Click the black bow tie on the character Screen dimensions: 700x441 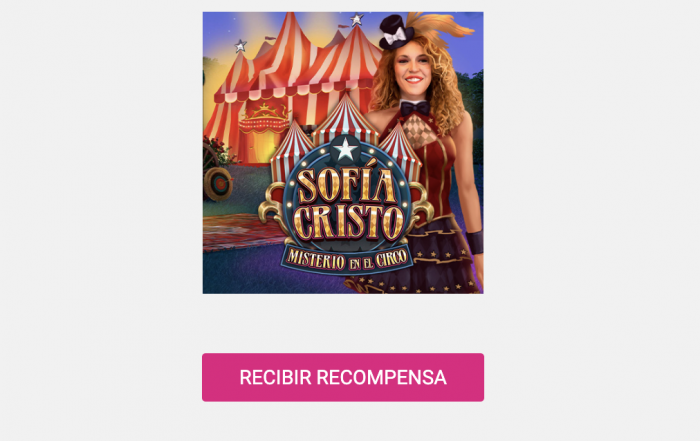click(x=415, y=108)
